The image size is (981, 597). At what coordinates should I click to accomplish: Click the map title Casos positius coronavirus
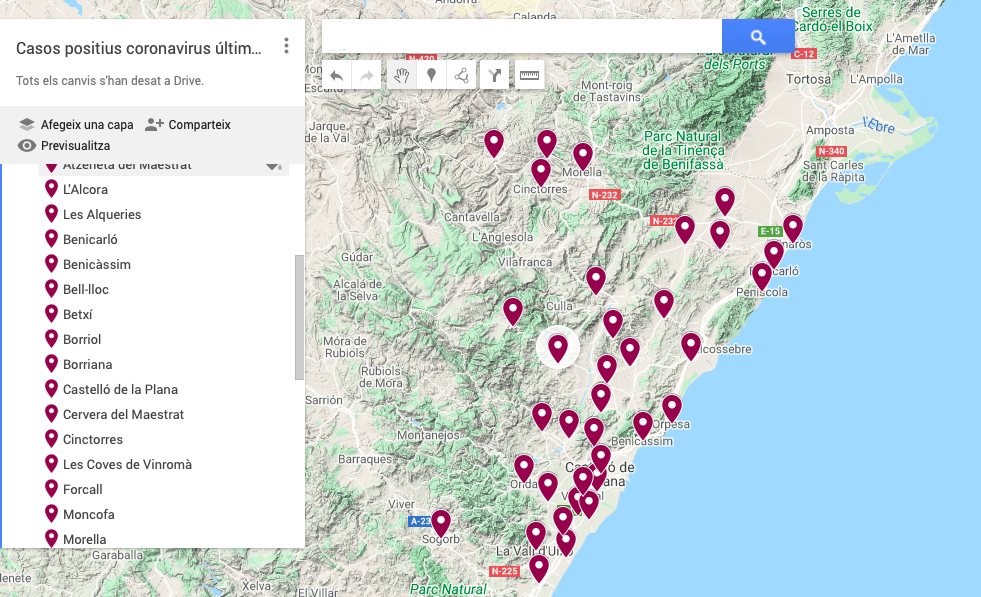click(x=139, y=48)
